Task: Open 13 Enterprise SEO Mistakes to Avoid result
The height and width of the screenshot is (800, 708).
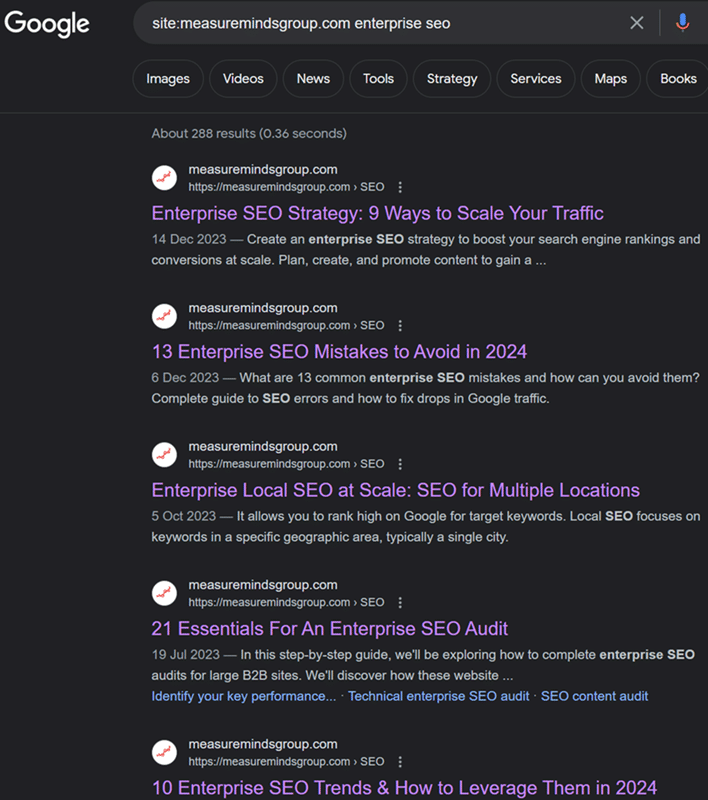Action: [339, 352]
